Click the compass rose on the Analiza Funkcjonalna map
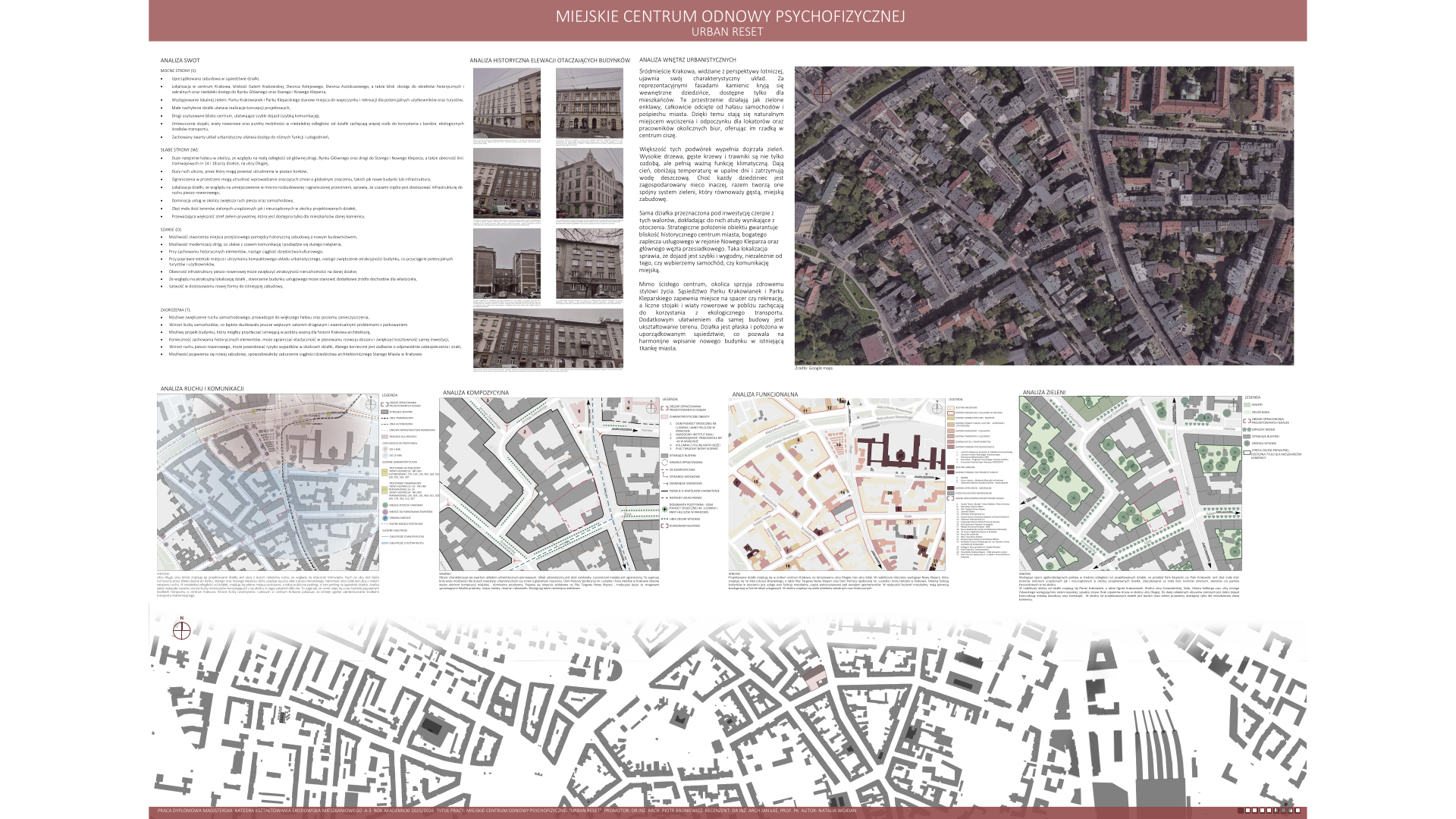This screenshot has width=1456, height=819. coord(937,409)
